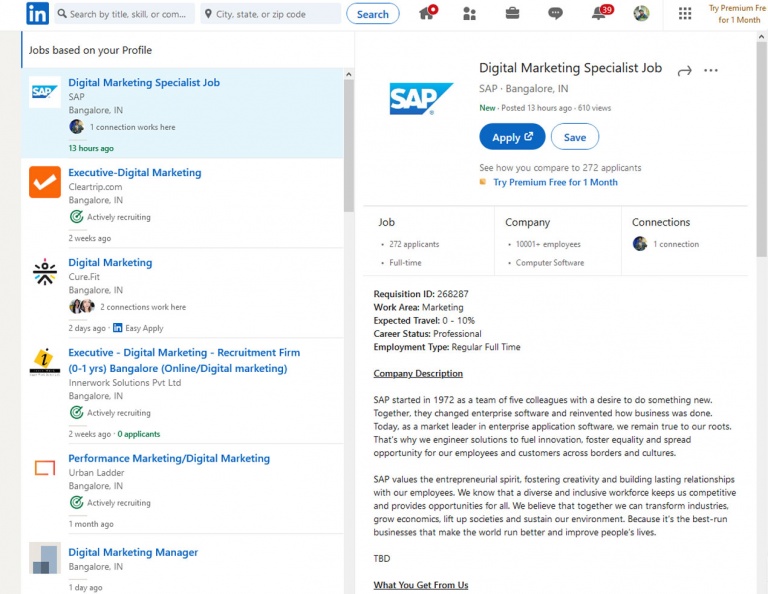Click the LinkedIn Easy Apply icon
Screen dimensions: 768x594
[x=118, y=328]
